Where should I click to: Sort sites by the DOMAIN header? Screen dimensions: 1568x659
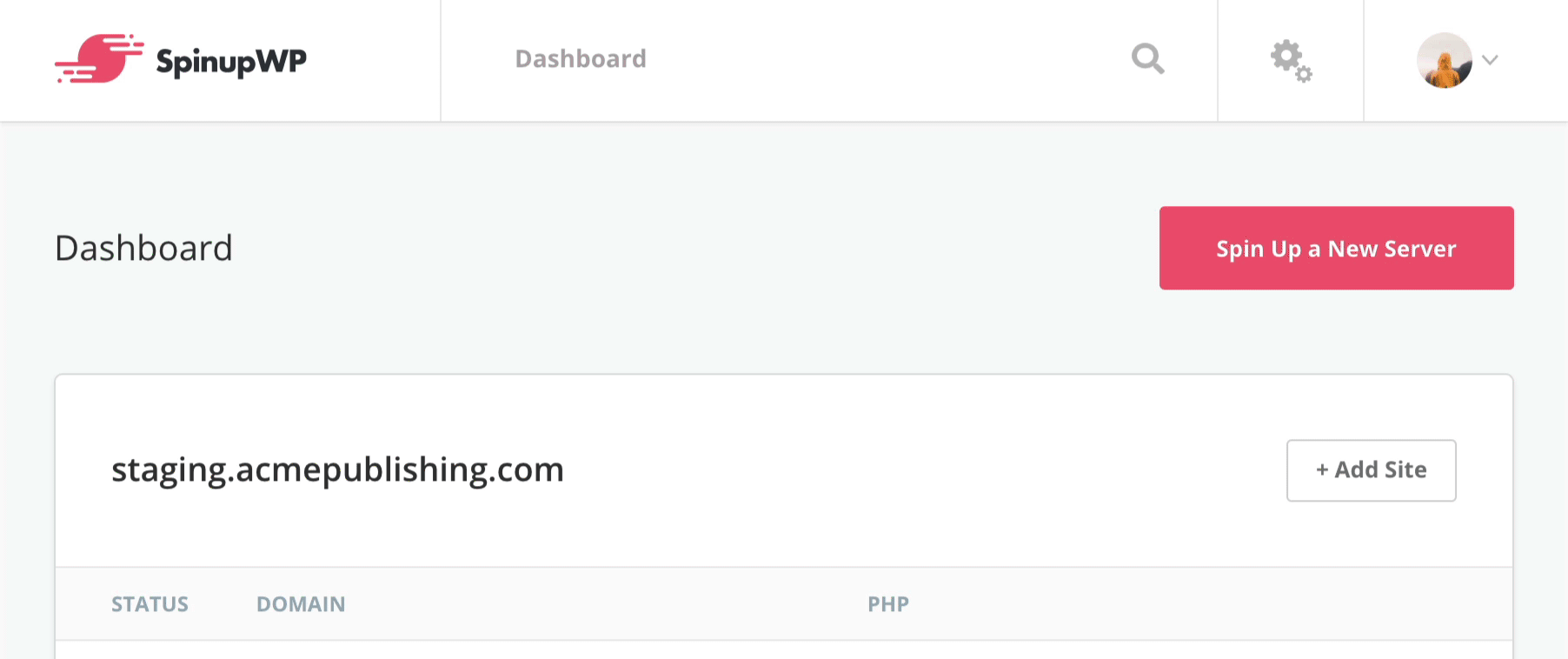(x=301, y=603)
